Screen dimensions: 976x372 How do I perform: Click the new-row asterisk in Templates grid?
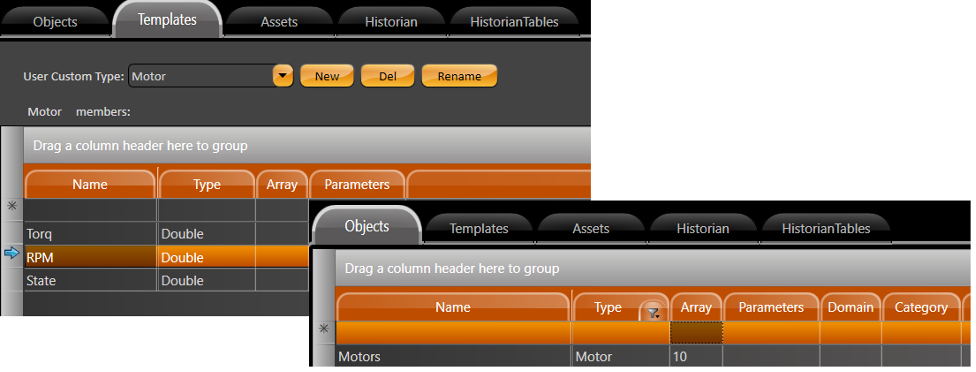[x=11, y=207]
